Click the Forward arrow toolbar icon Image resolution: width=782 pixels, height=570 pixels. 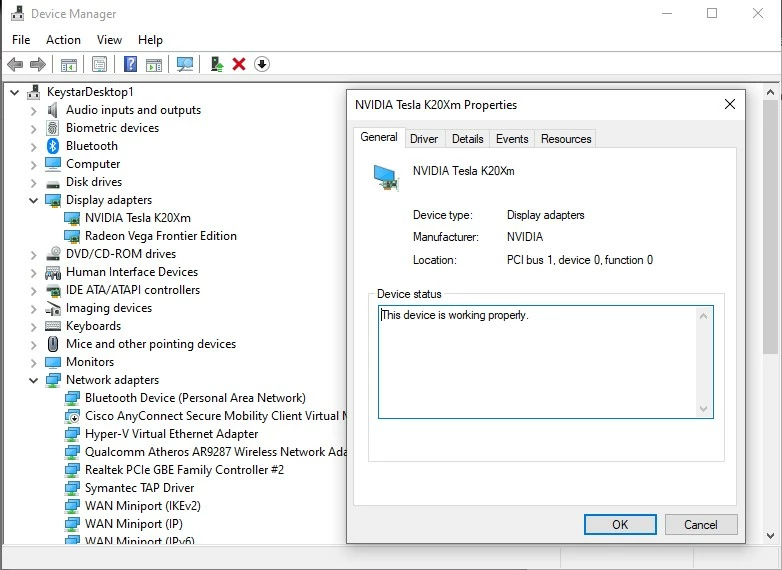38,64
